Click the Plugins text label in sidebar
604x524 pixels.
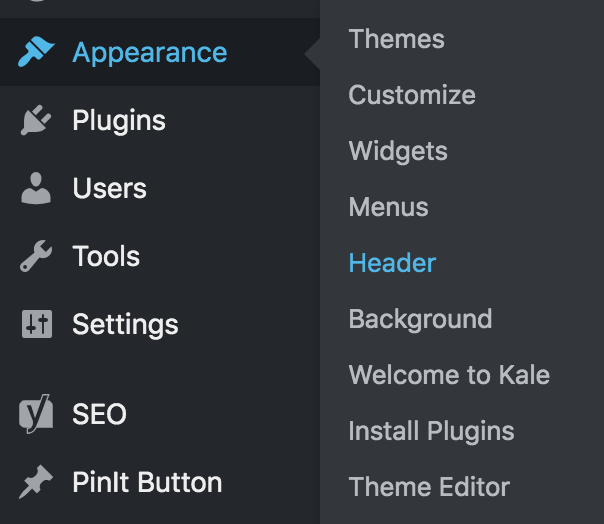click(x=119, y=121)
